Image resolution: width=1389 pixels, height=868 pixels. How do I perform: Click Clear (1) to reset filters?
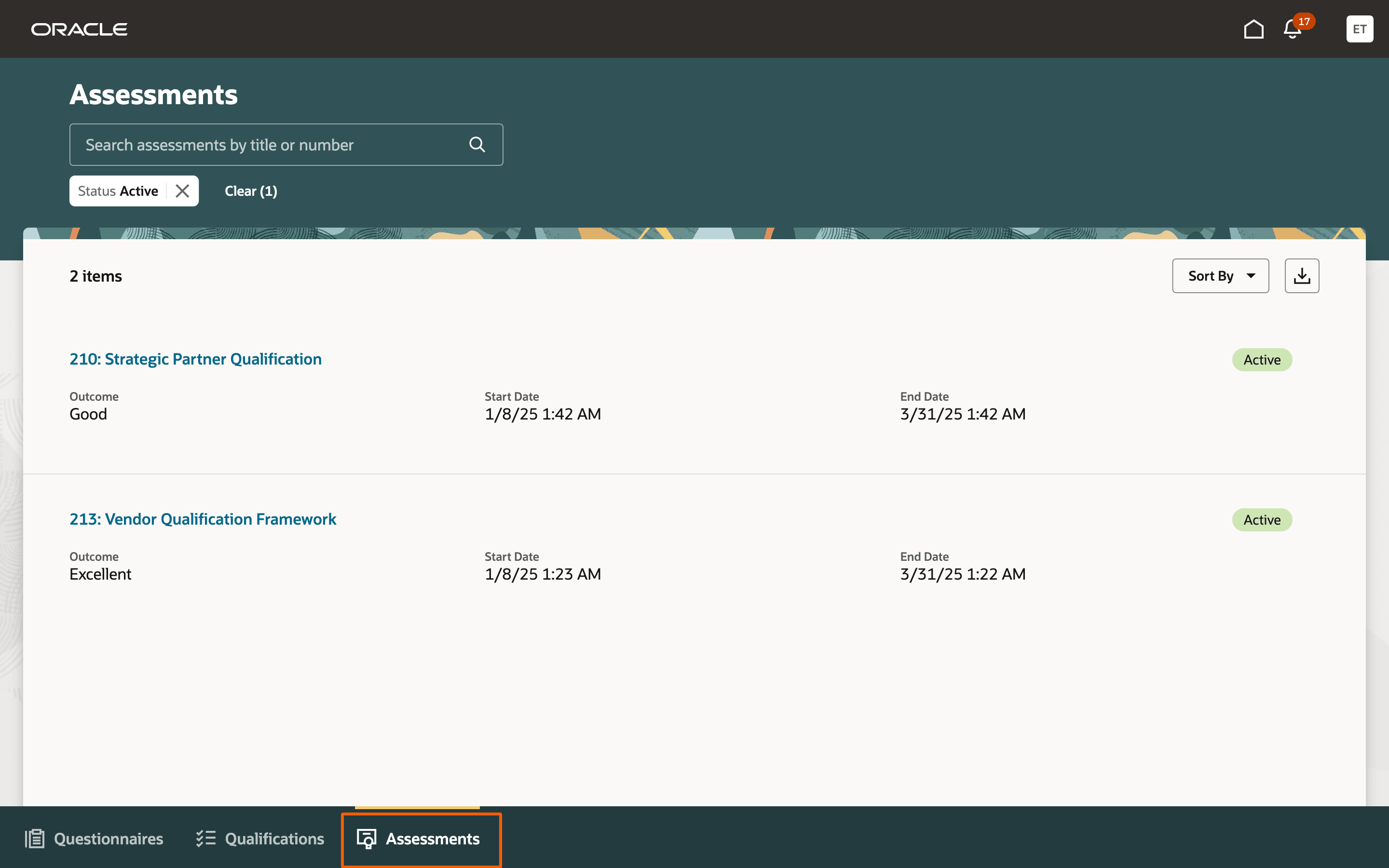pyautogui.click(x=251, y=191)
